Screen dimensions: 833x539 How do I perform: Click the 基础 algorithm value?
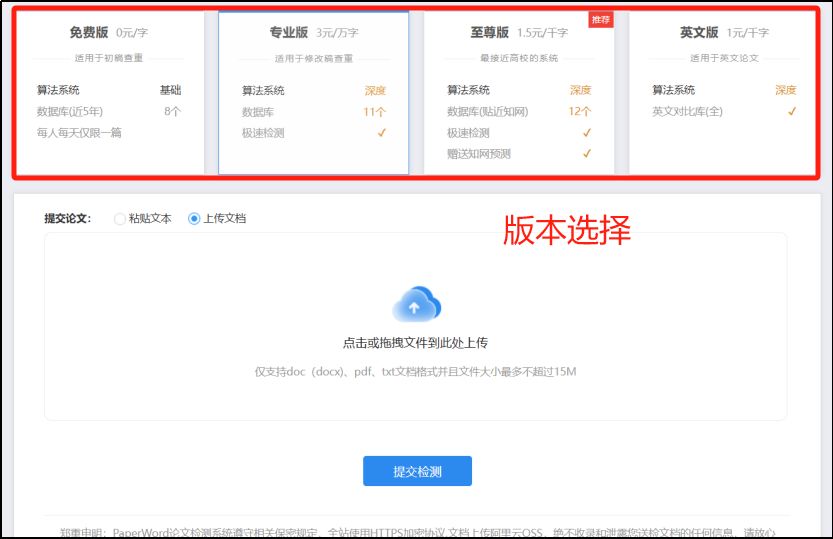pos(171,90)
